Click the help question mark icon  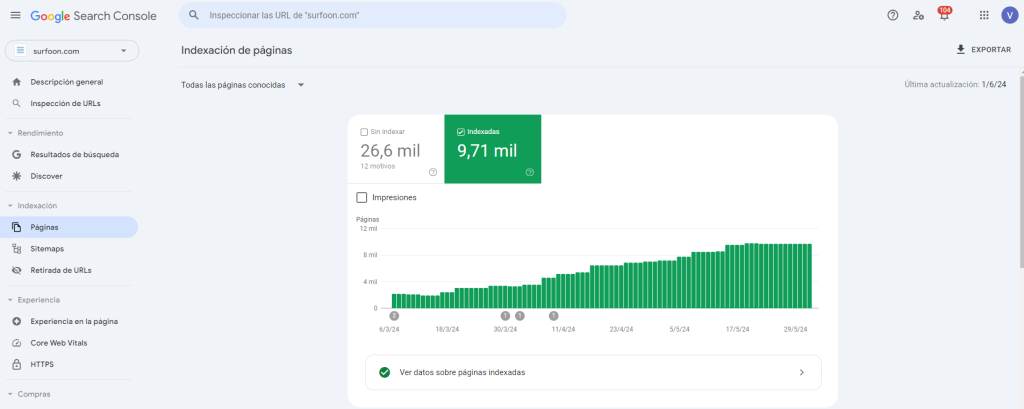coord(893,15)
